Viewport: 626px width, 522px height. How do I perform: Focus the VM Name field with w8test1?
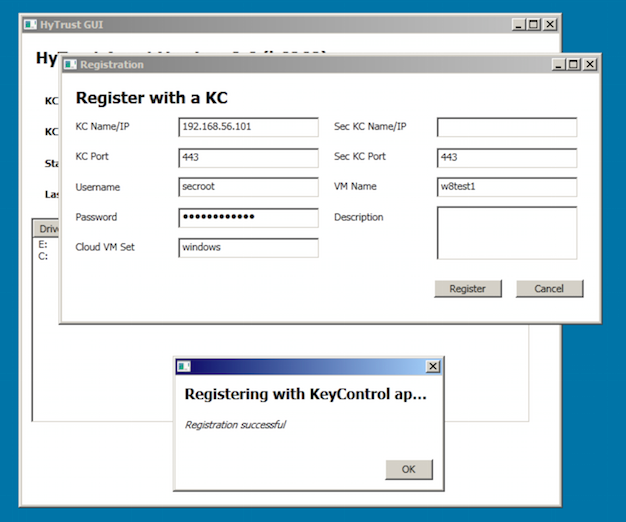(x=507, y=187)
